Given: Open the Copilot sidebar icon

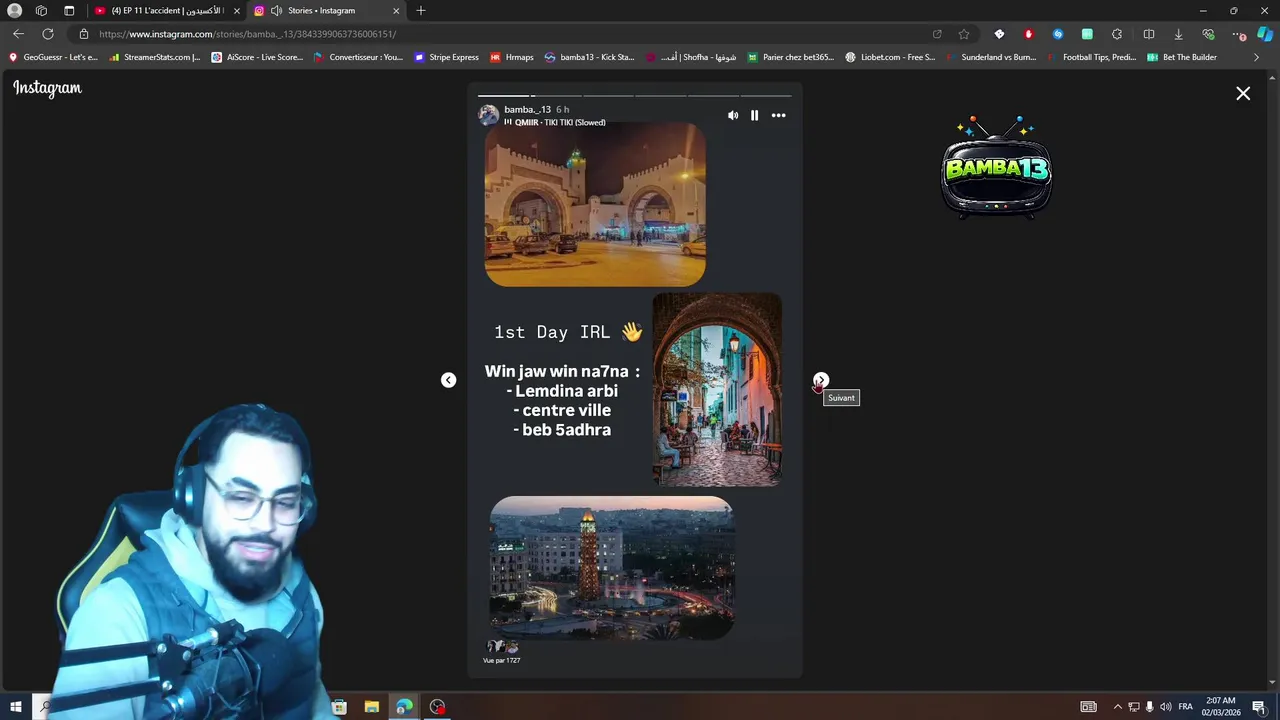Looking at the screenshot, I should [x=1265, y=34].
